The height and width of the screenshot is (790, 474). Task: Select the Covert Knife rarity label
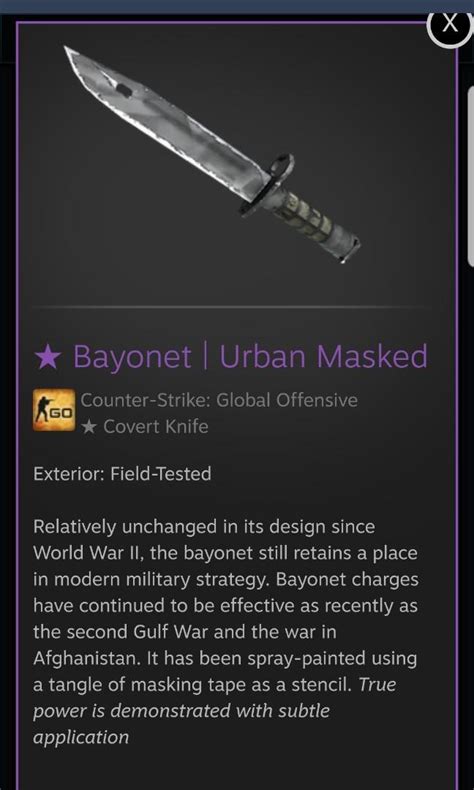tap(156, 427)
